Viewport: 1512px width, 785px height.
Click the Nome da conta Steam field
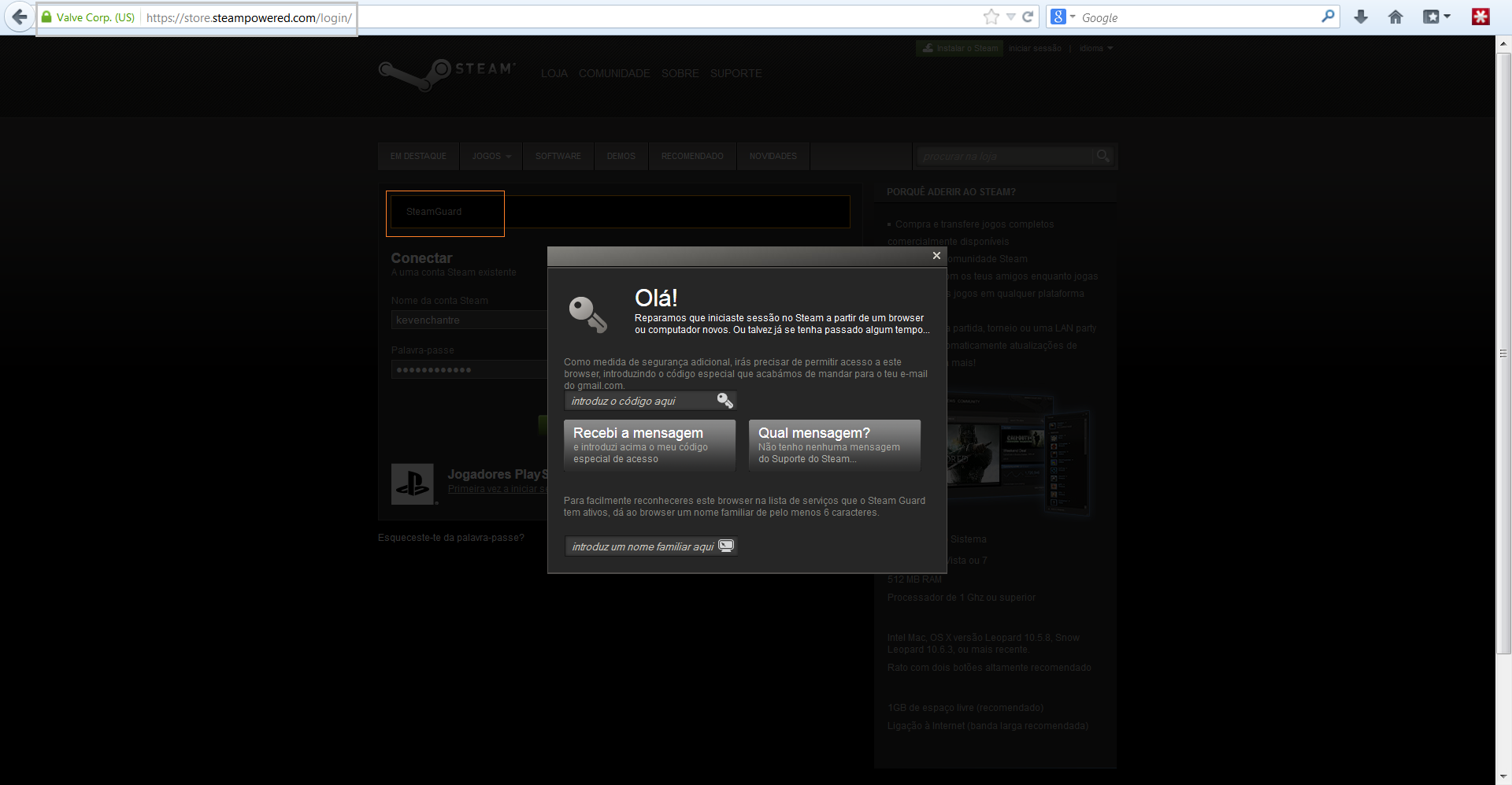click(x=469, y=320)
